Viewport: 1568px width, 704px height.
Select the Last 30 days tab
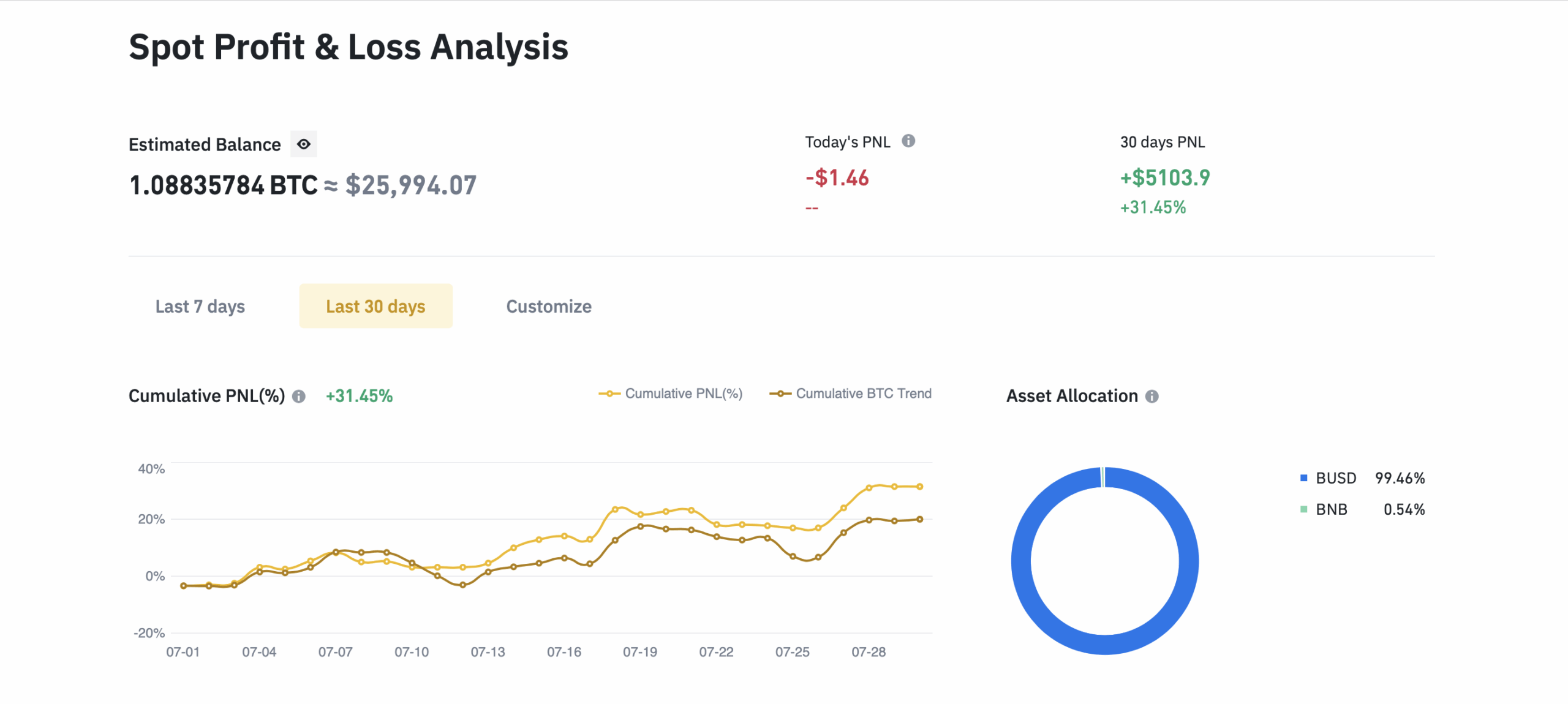point(375,306)
